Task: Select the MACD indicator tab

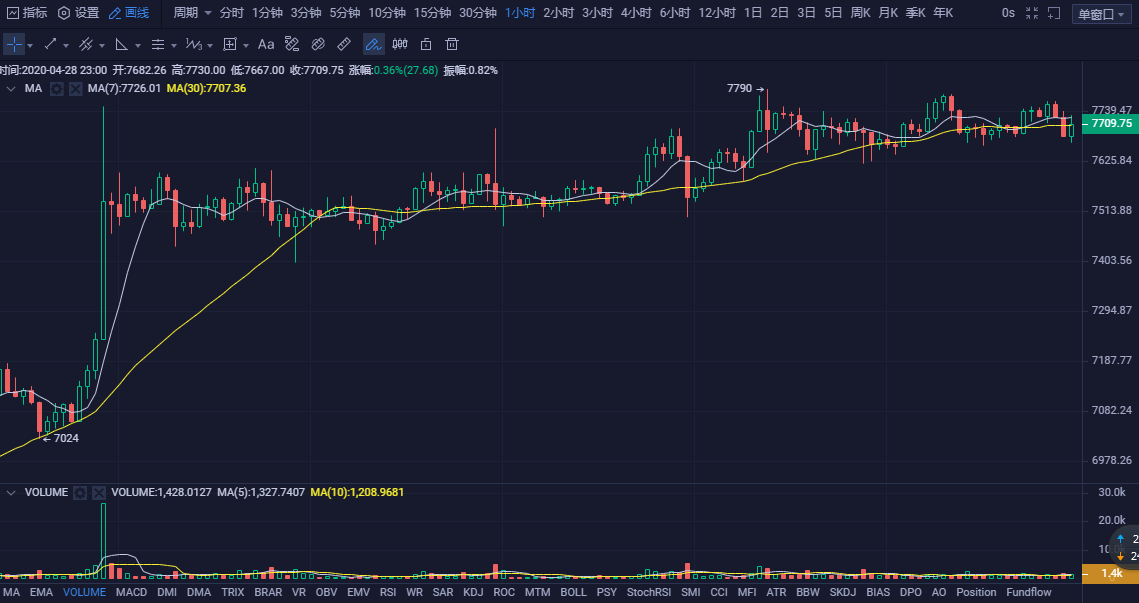Action: 131,592
